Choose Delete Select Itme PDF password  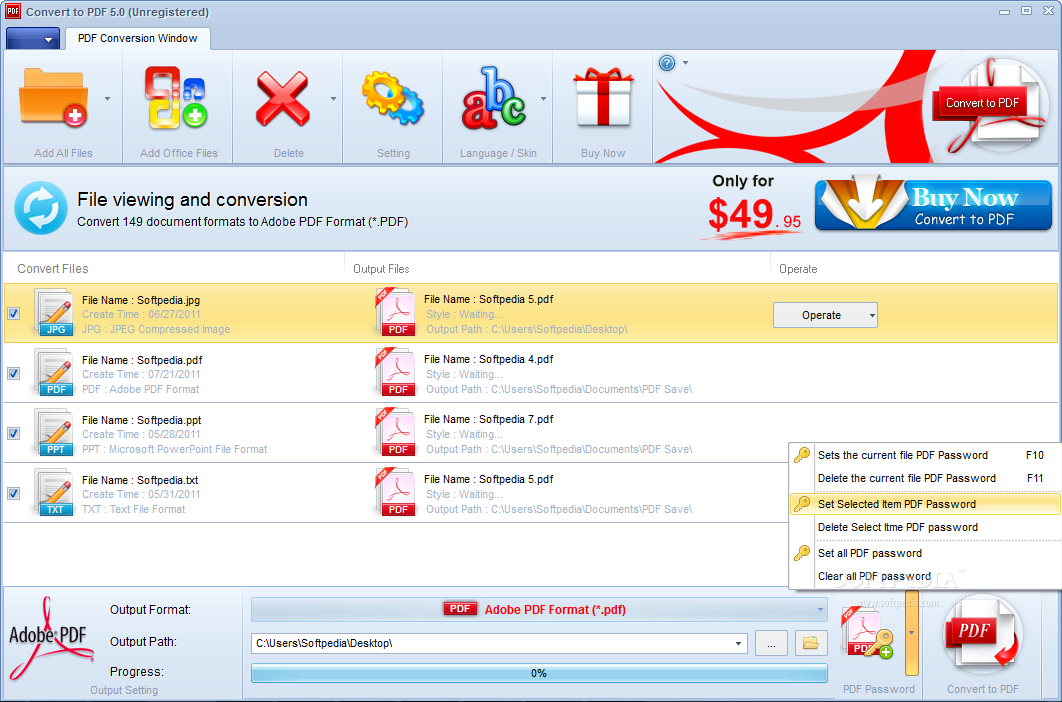pyautogui.click(x=925, y=527)
